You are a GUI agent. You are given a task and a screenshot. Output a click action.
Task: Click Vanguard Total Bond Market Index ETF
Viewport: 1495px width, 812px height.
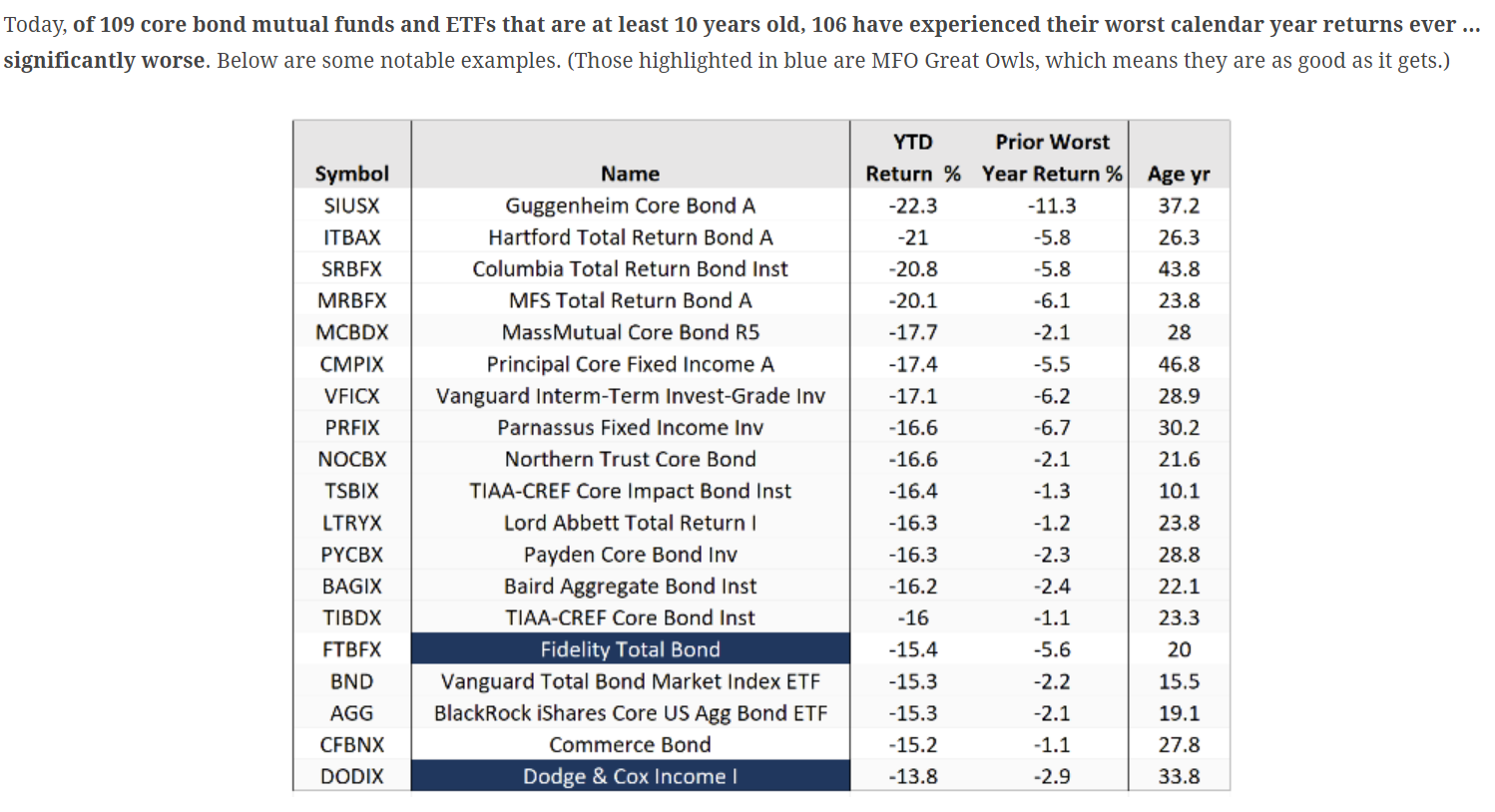click(x=630, y=681)
